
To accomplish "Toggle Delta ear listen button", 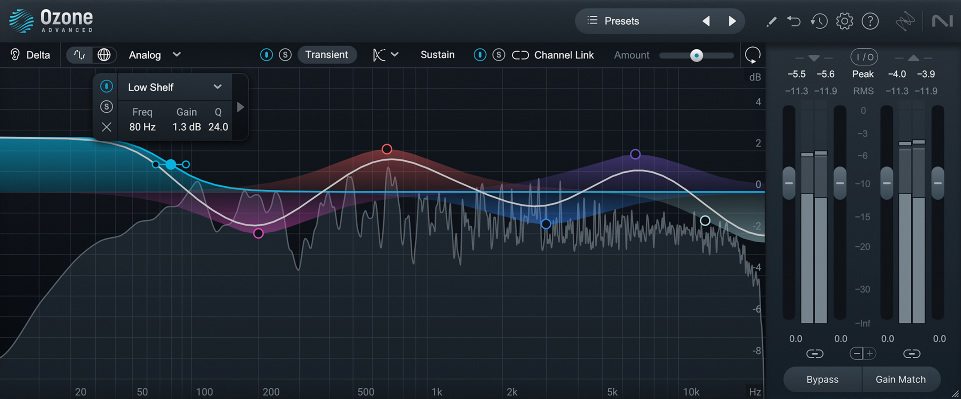I will 31,55.
